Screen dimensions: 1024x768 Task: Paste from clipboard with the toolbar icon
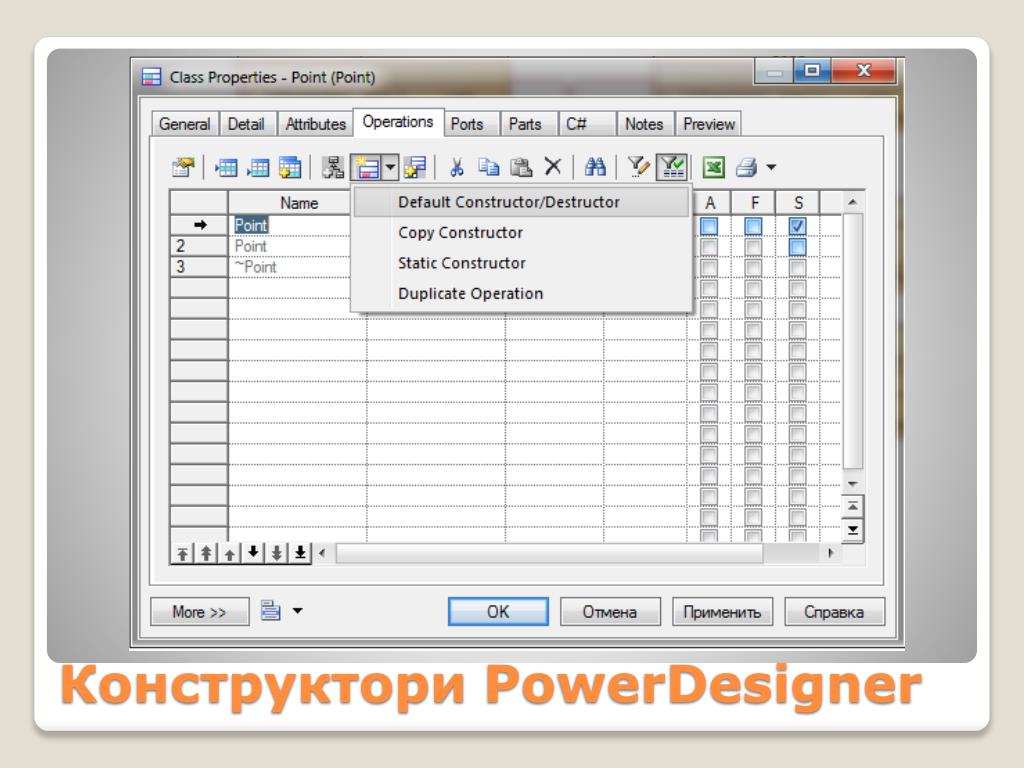(x=520, y=168)
